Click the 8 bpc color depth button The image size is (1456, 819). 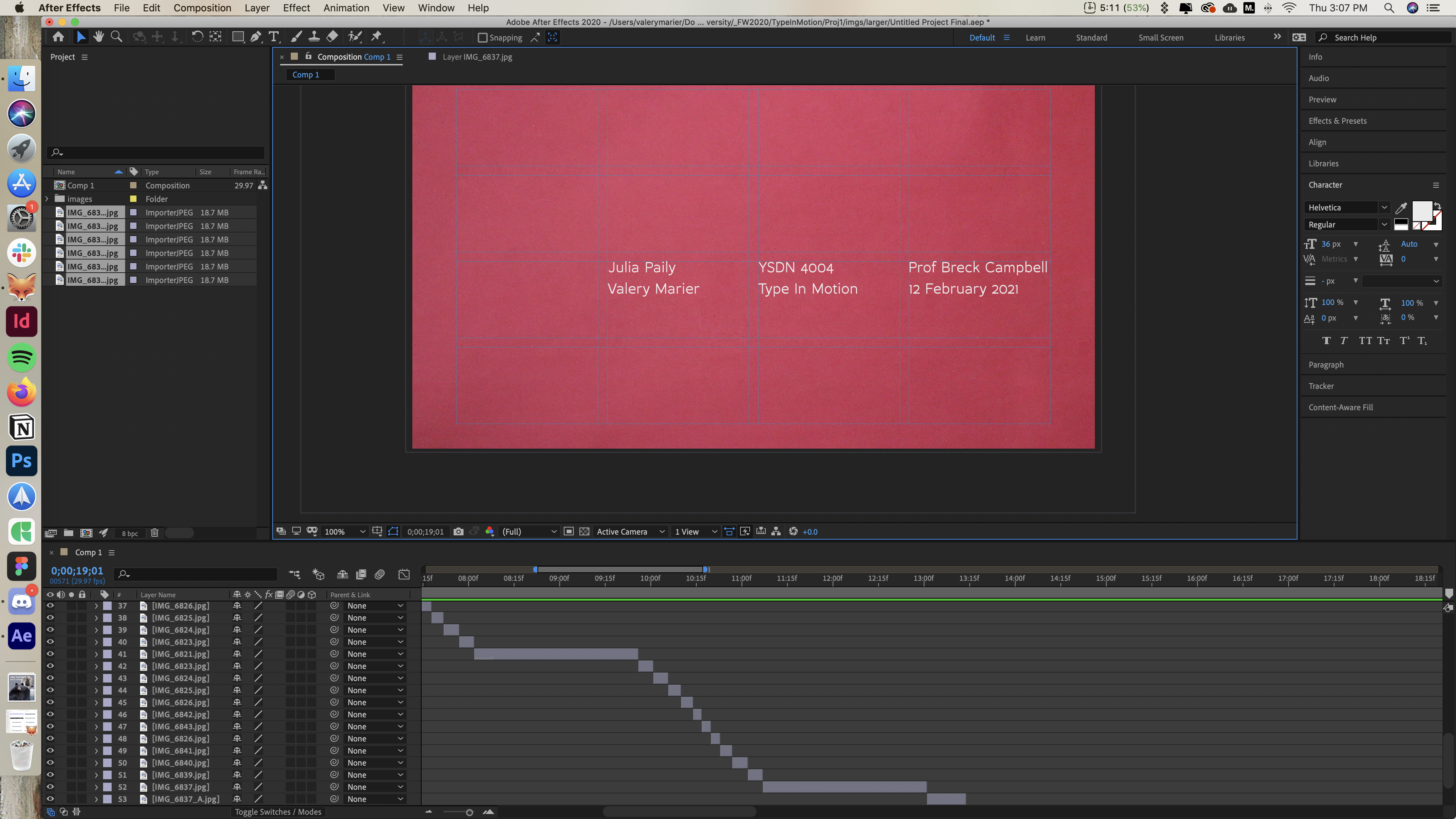pos(129,533)
